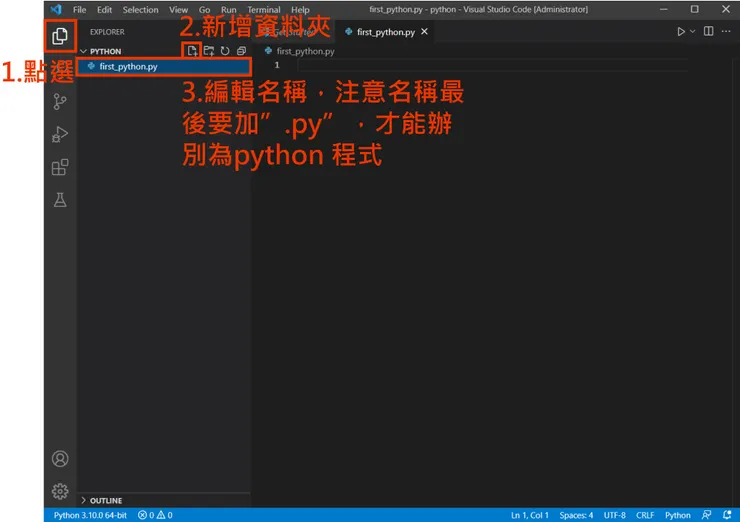Open the Terminal menu
The width and height of the screenshot is (740, 522).
[264, 9]
